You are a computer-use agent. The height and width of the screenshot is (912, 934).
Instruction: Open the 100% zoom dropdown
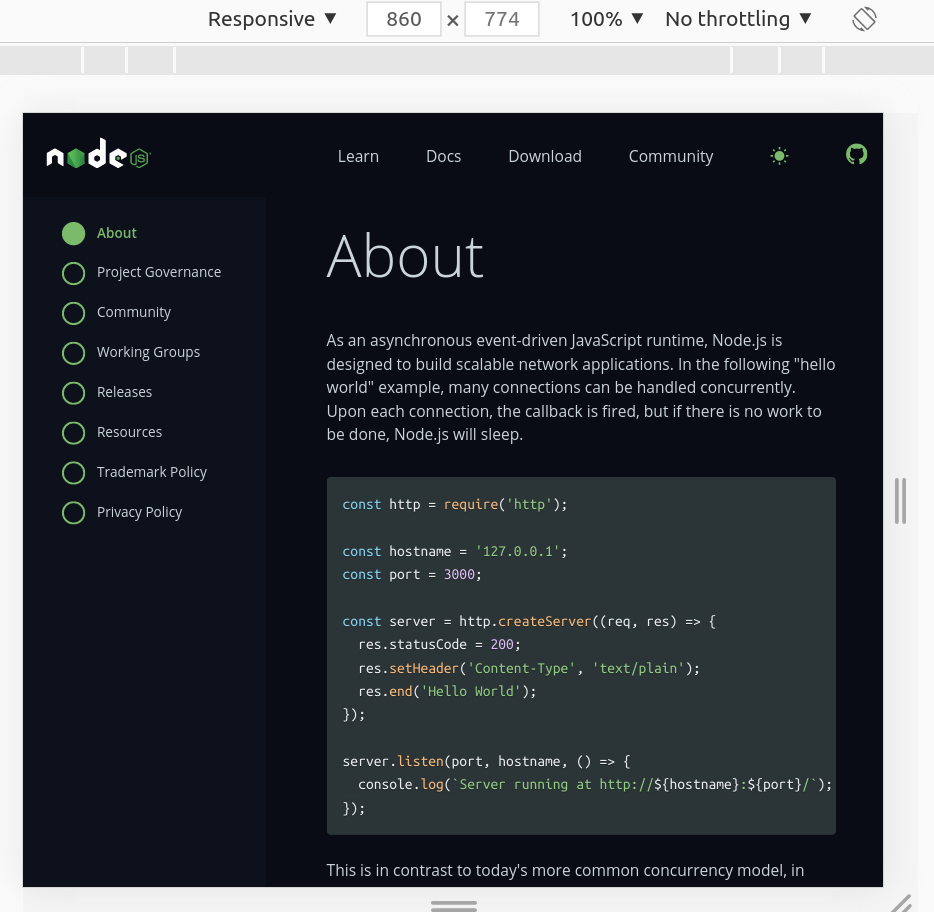pos(606,19)
